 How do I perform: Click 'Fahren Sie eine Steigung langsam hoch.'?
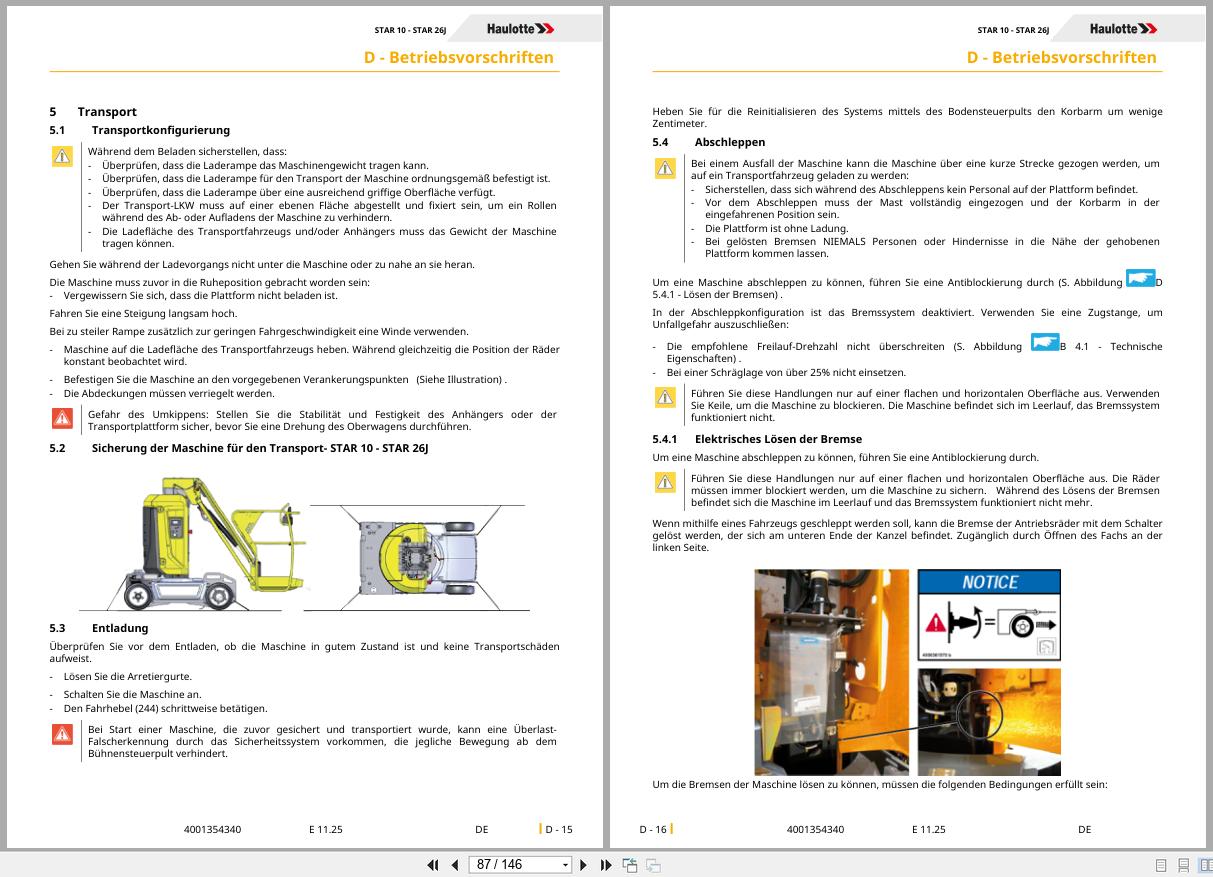pos(144,313)
